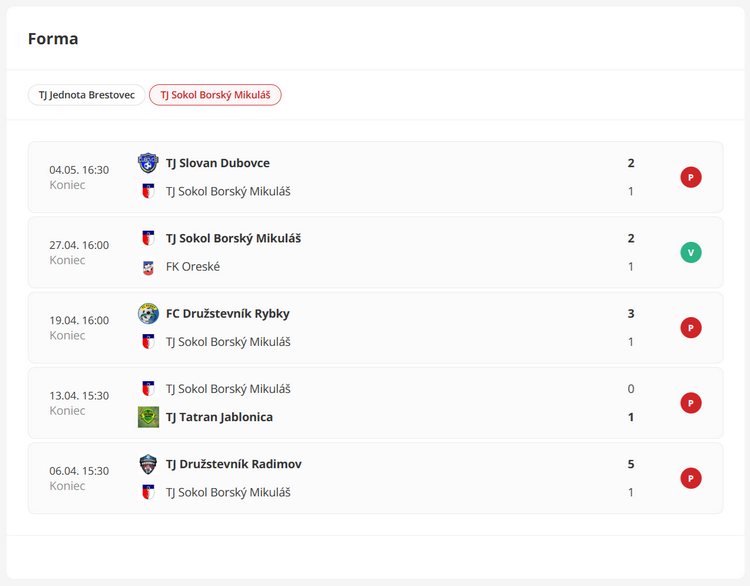Click the FK Oreské team logo
The height and width of the screenshot is (586, 750).
(x=148, y=267)
